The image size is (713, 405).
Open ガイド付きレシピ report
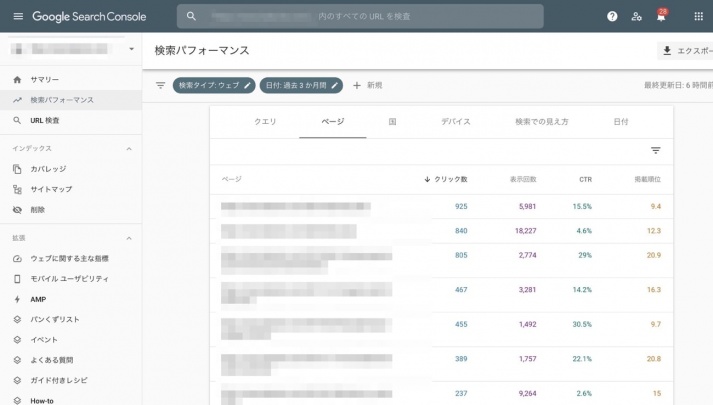[x=59, y=380]
